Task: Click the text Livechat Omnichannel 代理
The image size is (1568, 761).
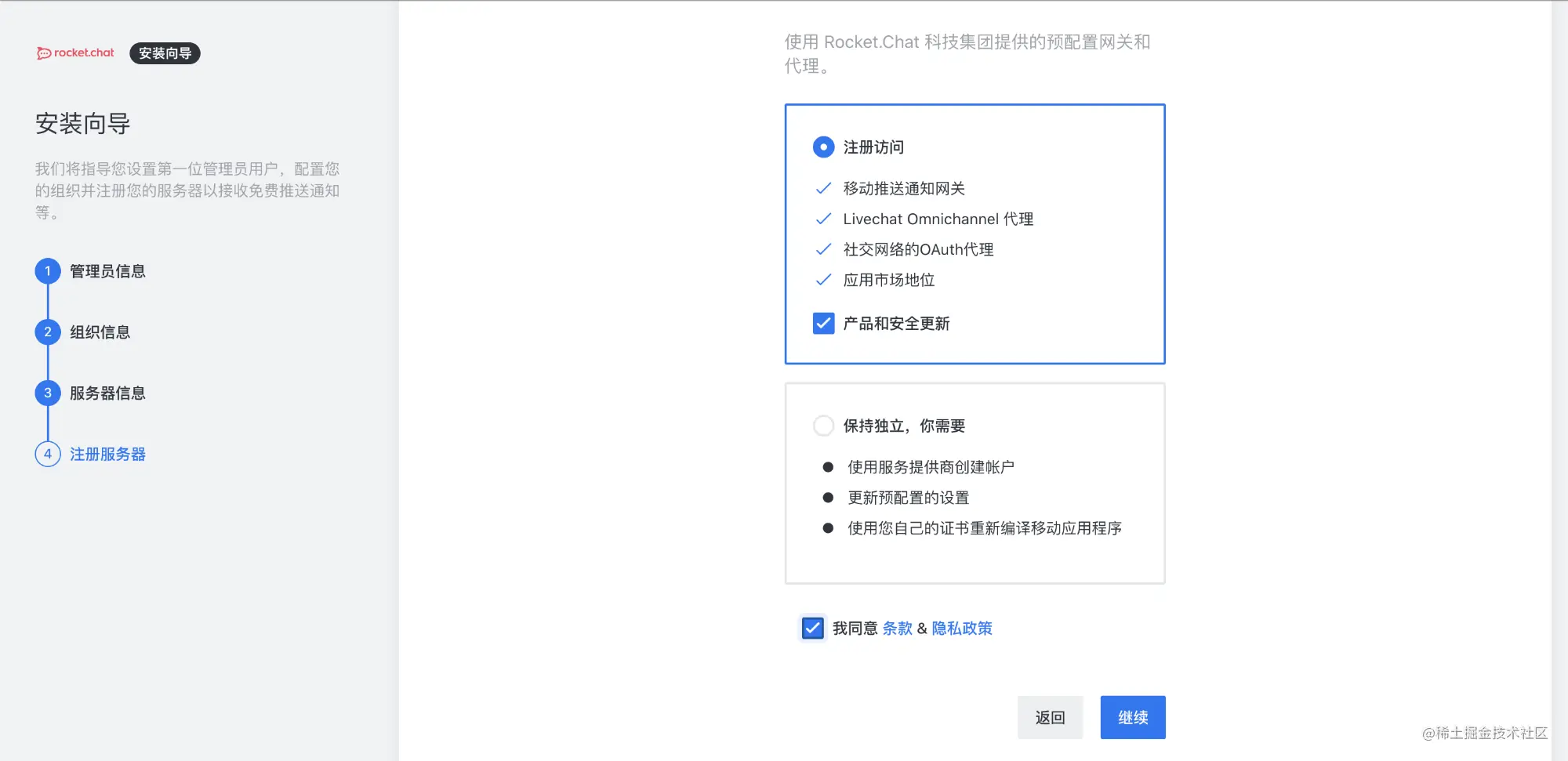Action: click(x=938, y=219)
